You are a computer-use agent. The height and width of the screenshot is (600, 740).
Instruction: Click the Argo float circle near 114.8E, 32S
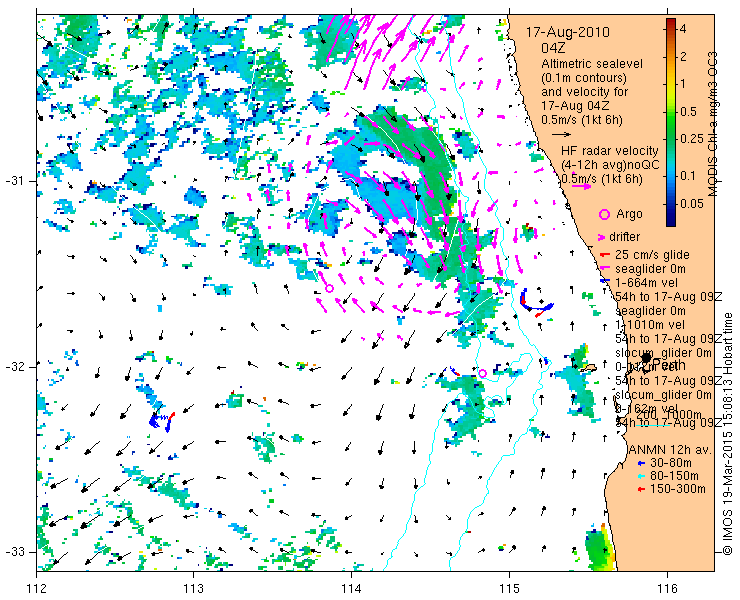pyautogui.click(x=482, y=373)
